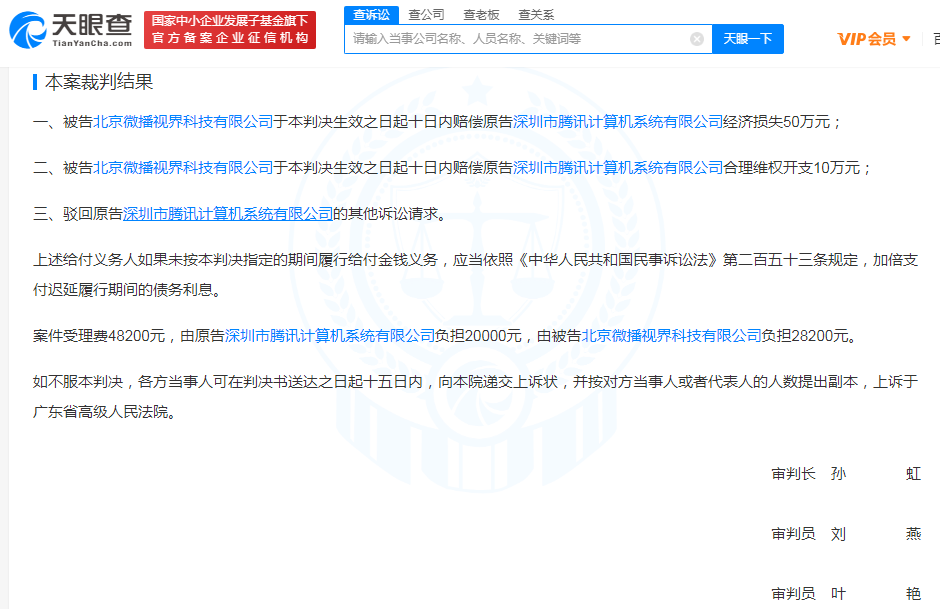Click the text 的其他诉讼请求
The image size is (940, 609).
tap(385, 214)
